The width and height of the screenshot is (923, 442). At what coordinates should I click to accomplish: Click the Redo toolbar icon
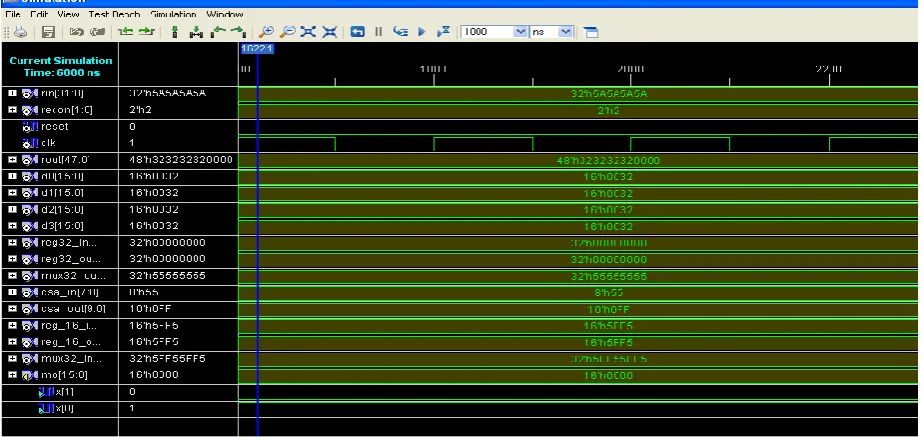97,32
